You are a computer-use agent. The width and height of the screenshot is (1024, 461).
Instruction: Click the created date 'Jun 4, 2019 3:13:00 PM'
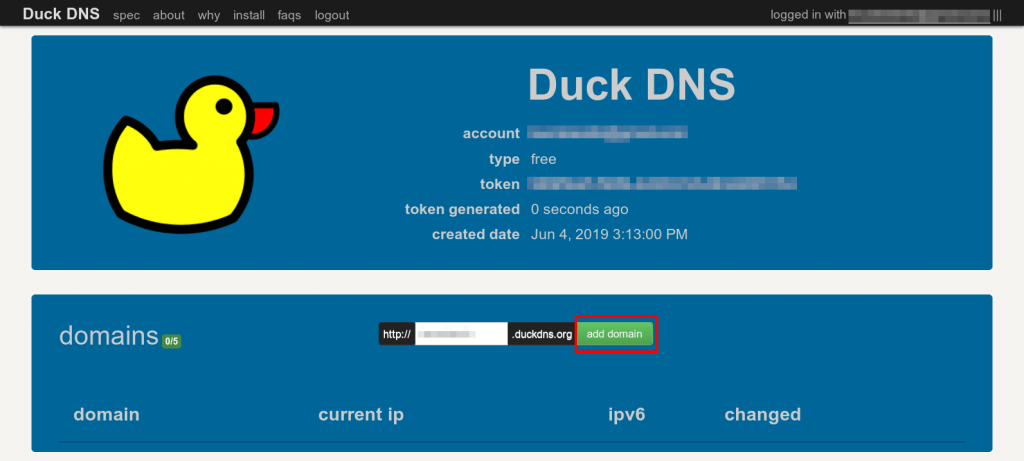pyautogui.click(x=609, y=234)
